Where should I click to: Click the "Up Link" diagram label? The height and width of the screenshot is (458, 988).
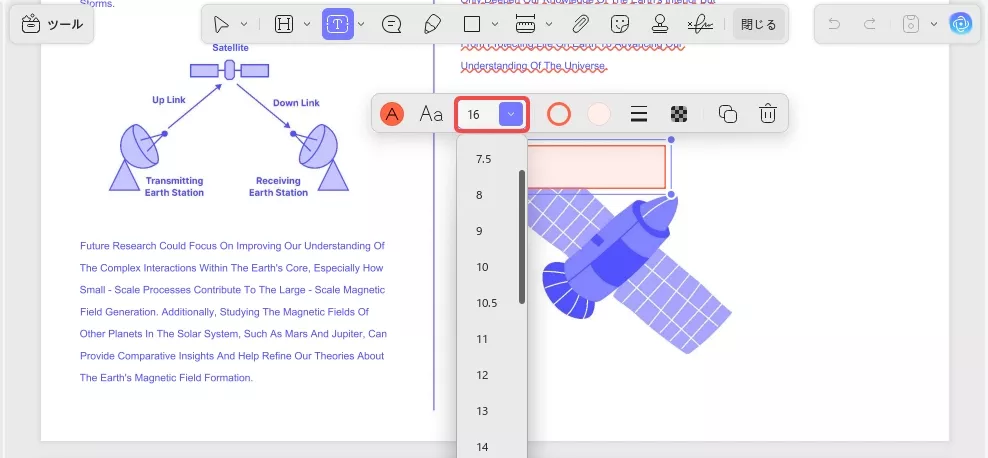tap(168, 100)
